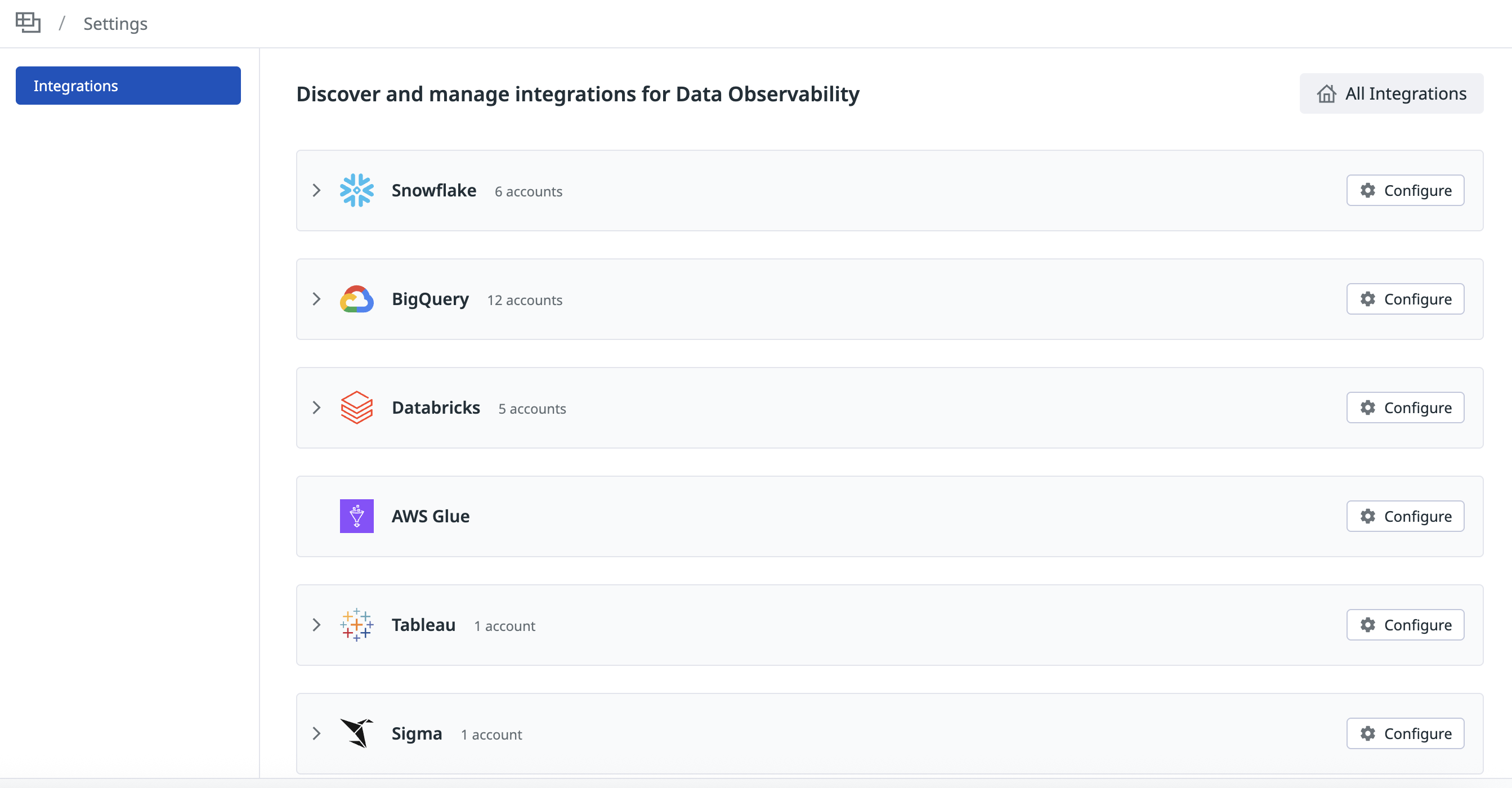Click the purple AWS Glue icon
This screenshot has height=788, width=1512.
coord(356,516)
